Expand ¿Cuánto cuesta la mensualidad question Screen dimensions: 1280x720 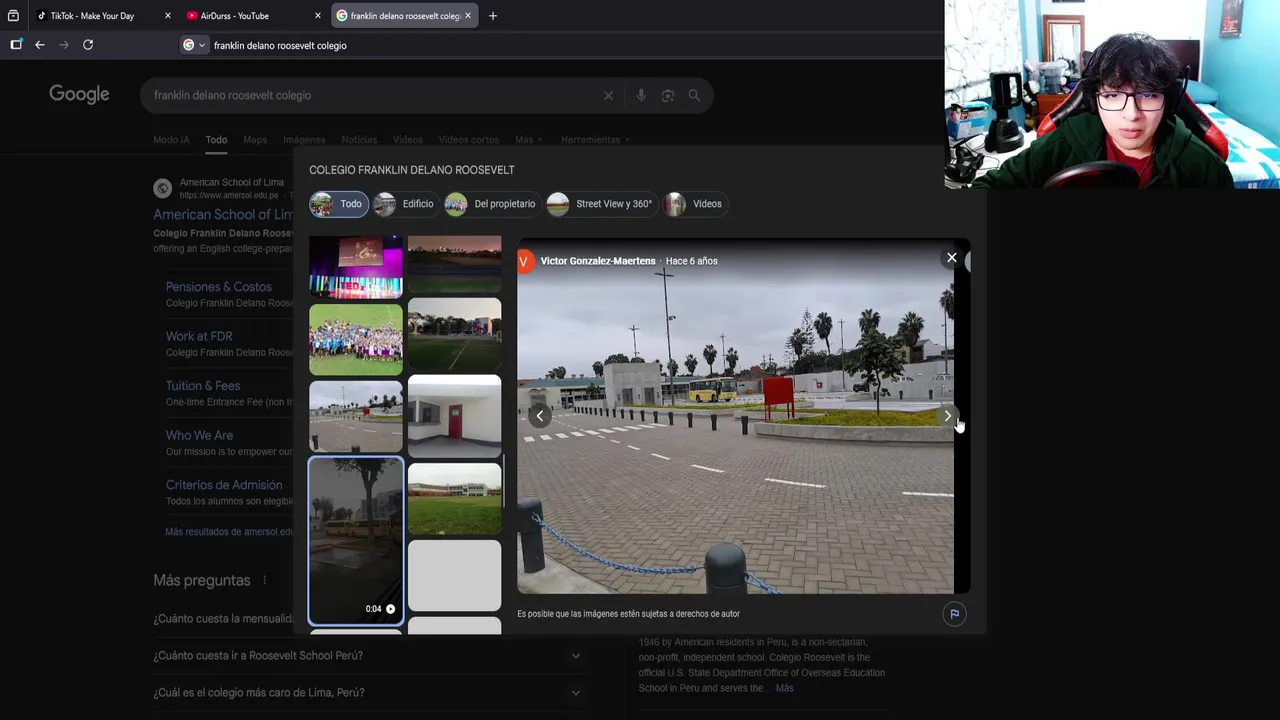(223, 619)
